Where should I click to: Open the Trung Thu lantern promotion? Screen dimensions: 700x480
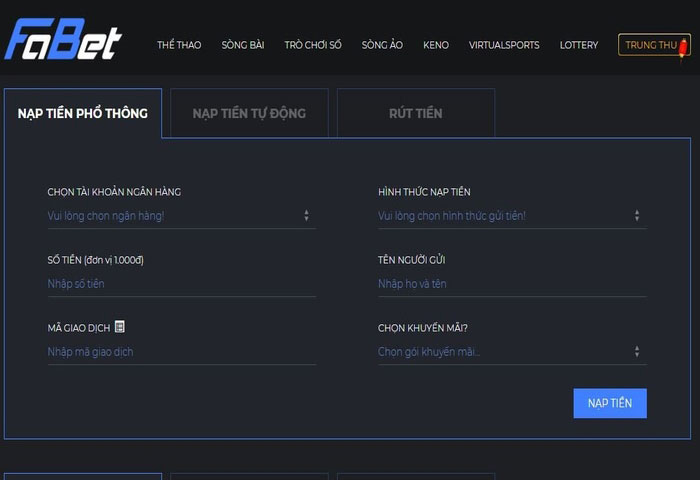point(655,45)
